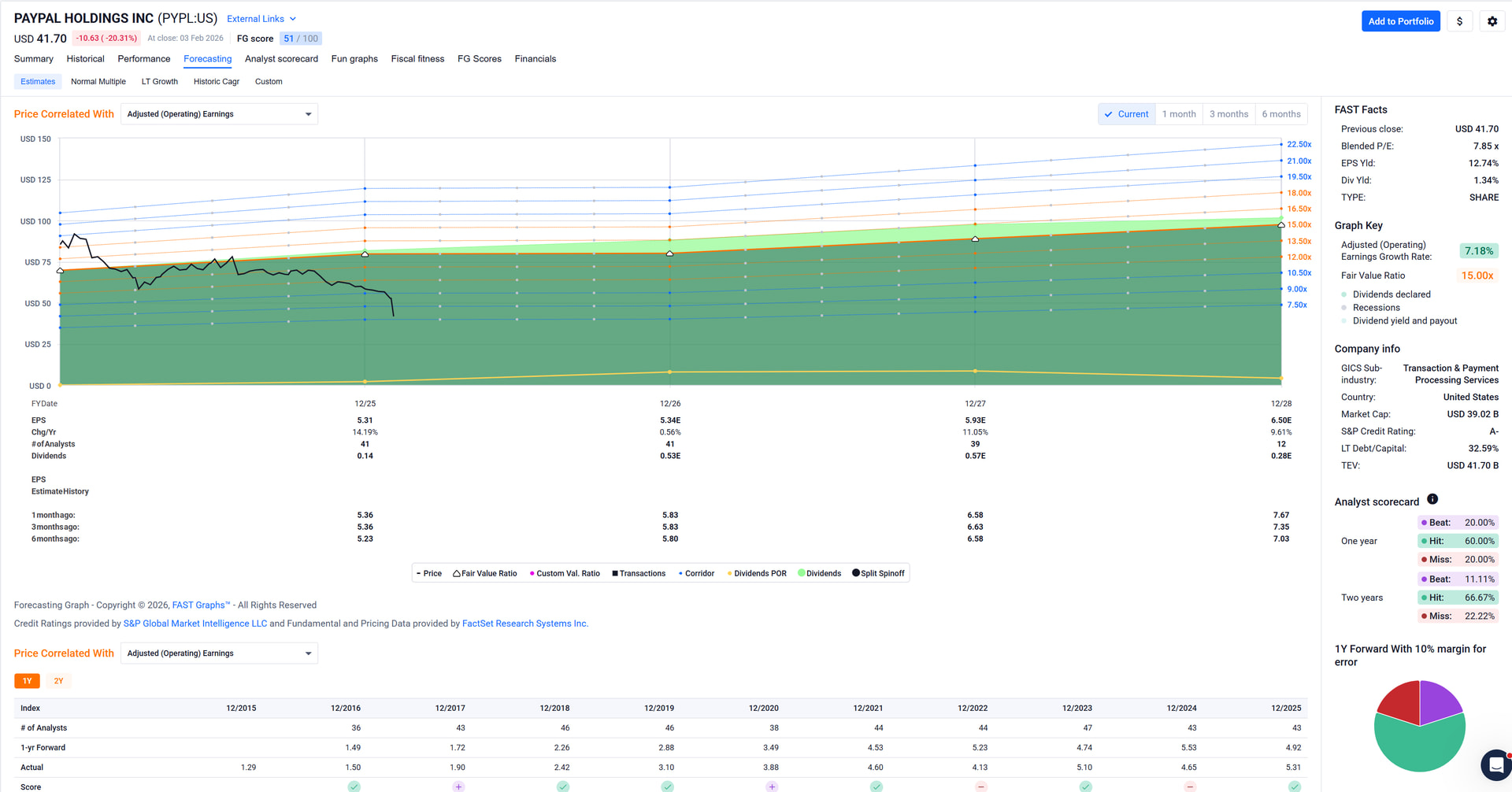Open the settings gear icon
1512x792 pixels.
pyautogui.click(x=1492, y=21)
